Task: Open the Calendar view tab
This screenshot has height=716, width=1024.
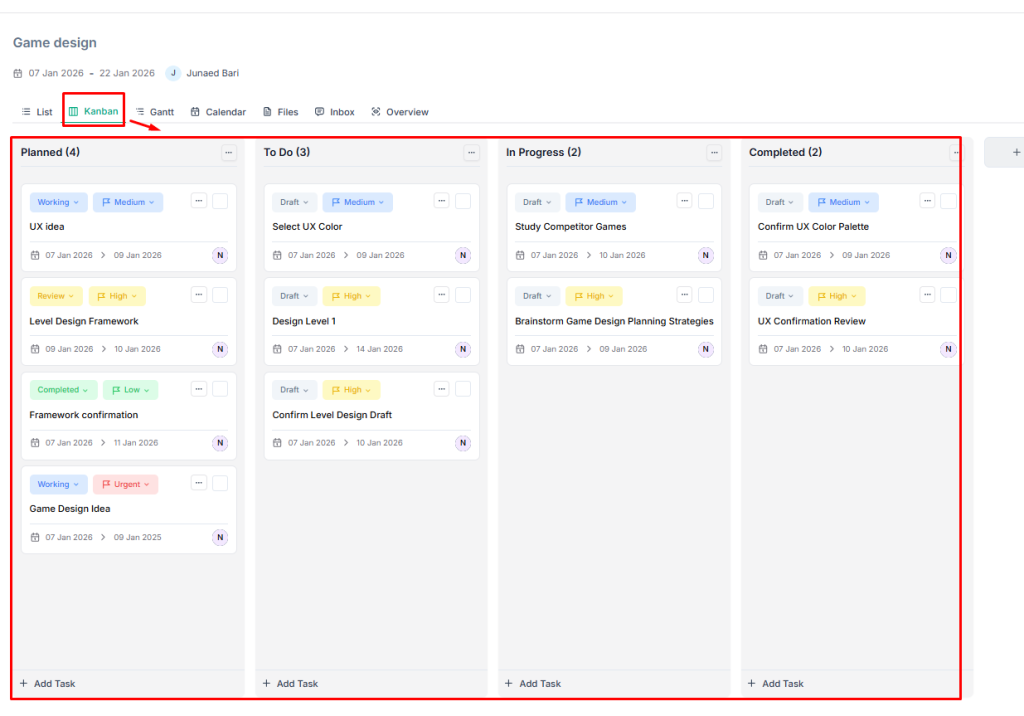Action: click(218, 112)
